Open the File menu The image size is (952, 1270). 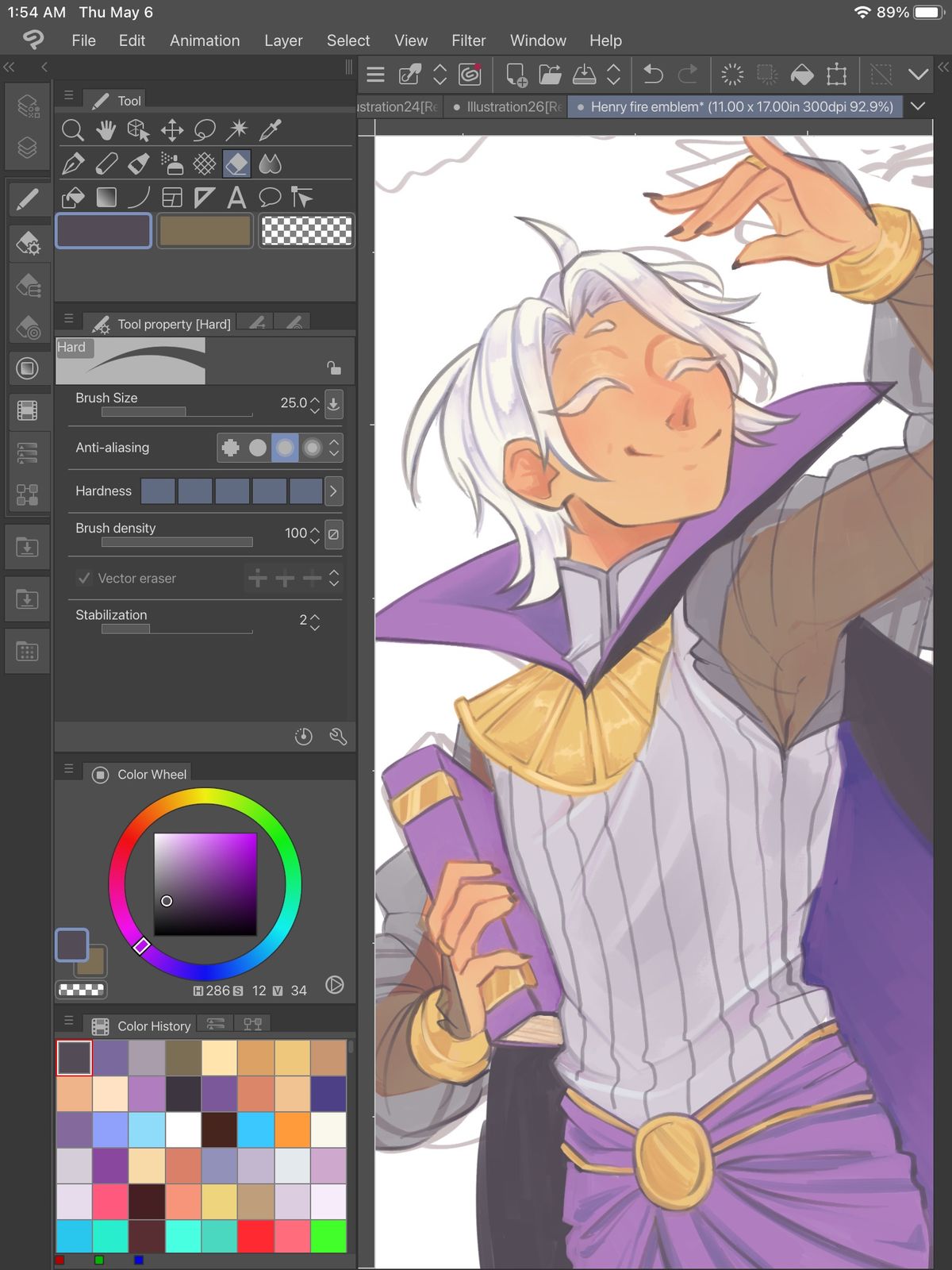point(83,40)
